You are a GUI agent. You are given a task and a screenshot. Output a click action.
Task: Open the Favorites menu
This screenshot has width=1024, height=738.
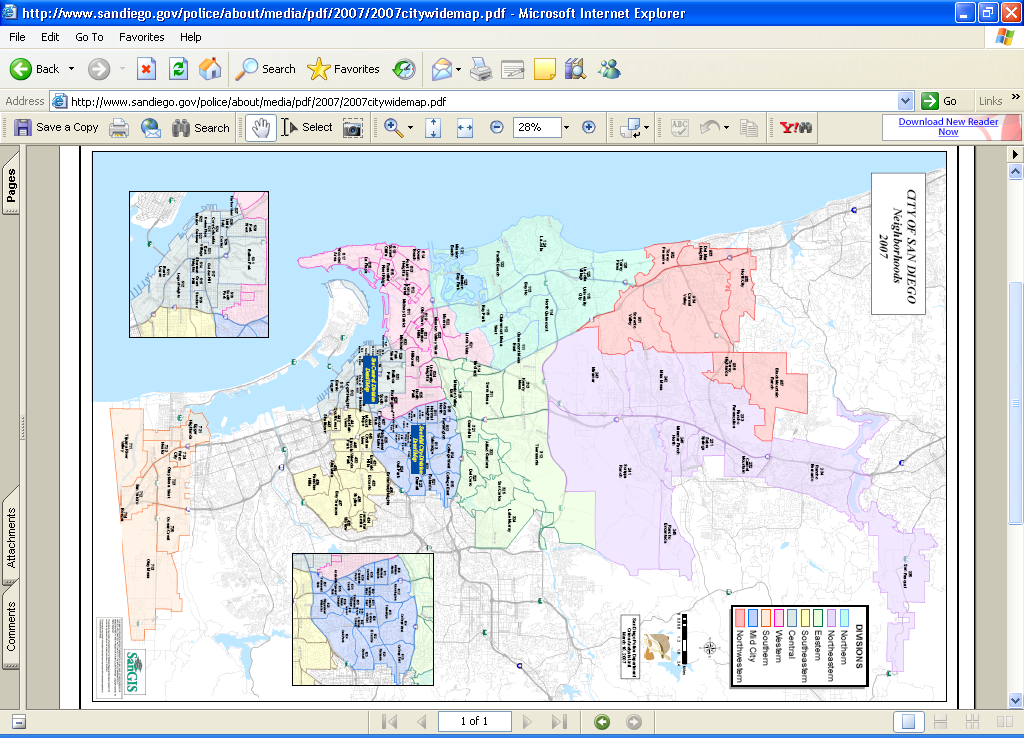click(141, 37)
